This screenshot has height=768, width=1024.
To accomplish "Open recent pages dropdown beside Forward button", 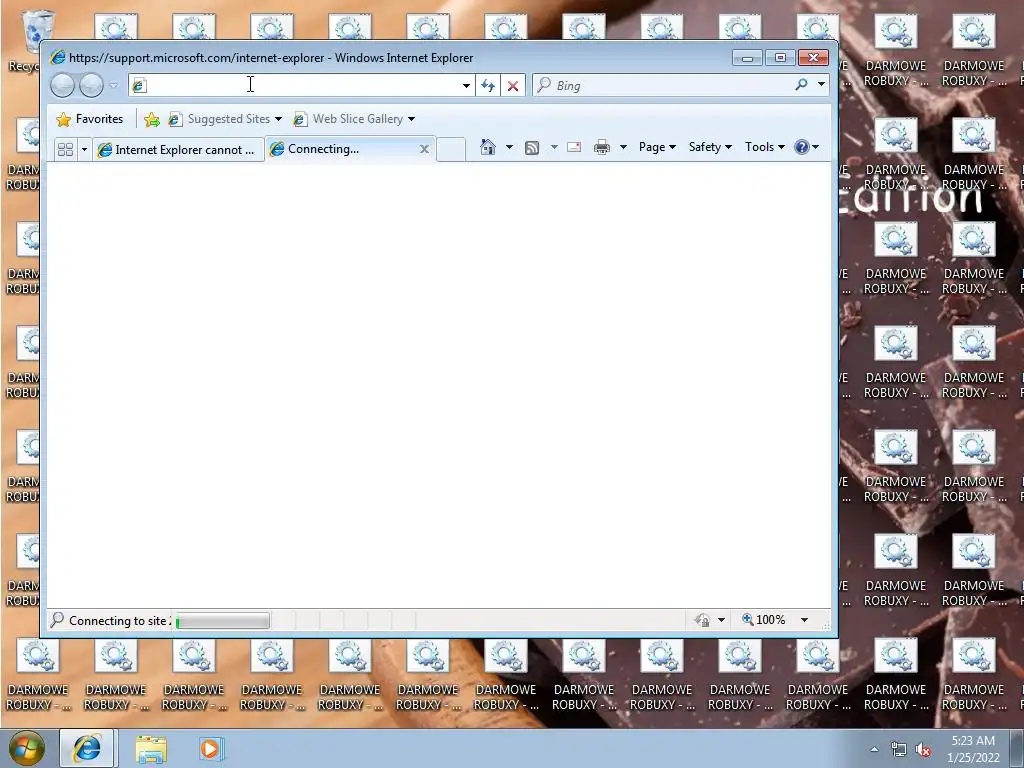I will click(114, 85).
